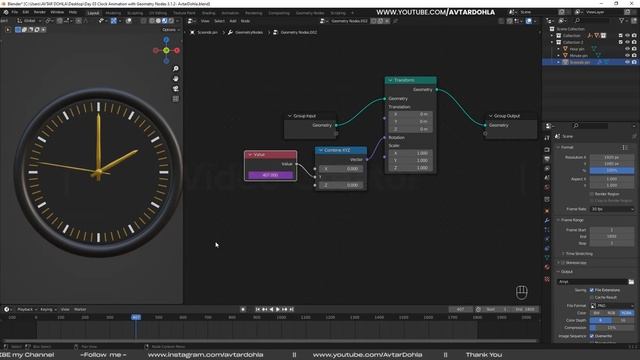Open the Material properties tab icon
The width and height of the screenshot is (640, 360).
pyautogui.click(x=547, y=267)
